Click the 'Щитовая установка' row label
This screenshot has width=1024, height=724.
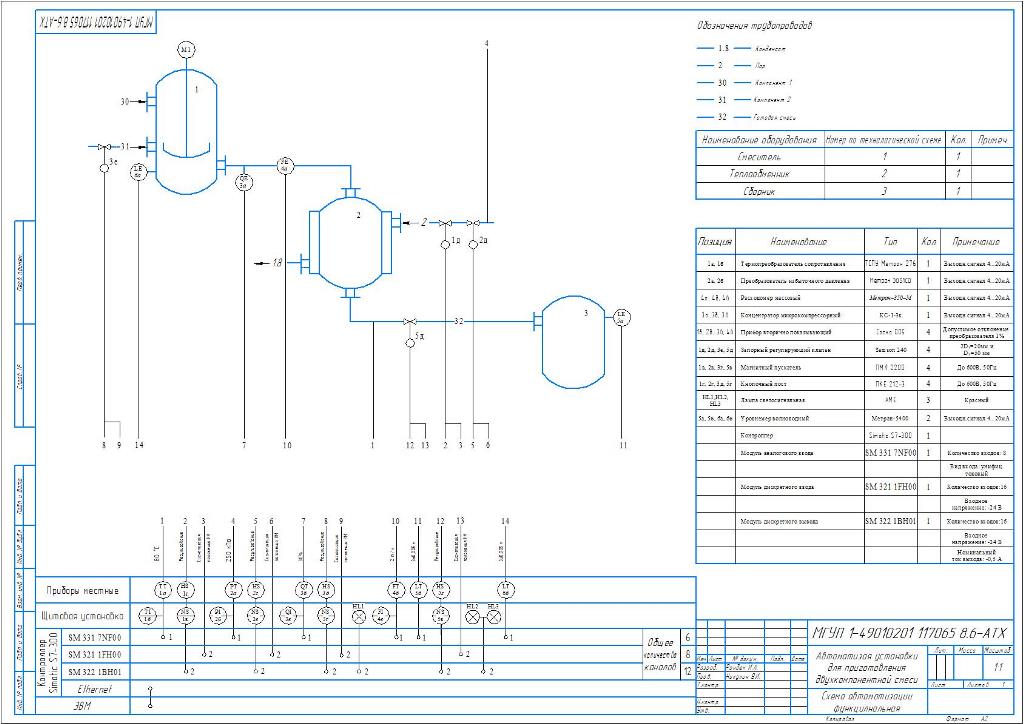point(83,615)
